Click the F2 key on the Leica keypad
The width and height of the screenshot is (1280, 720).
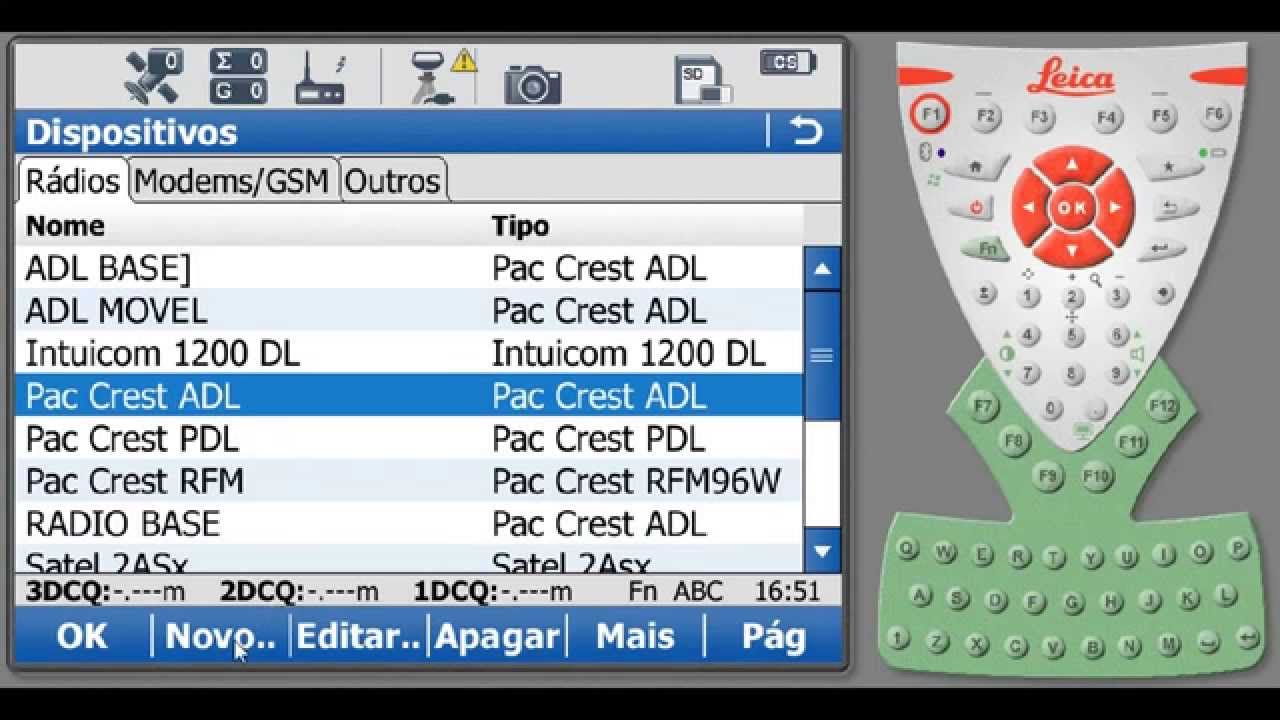click(x=987, y=115)
